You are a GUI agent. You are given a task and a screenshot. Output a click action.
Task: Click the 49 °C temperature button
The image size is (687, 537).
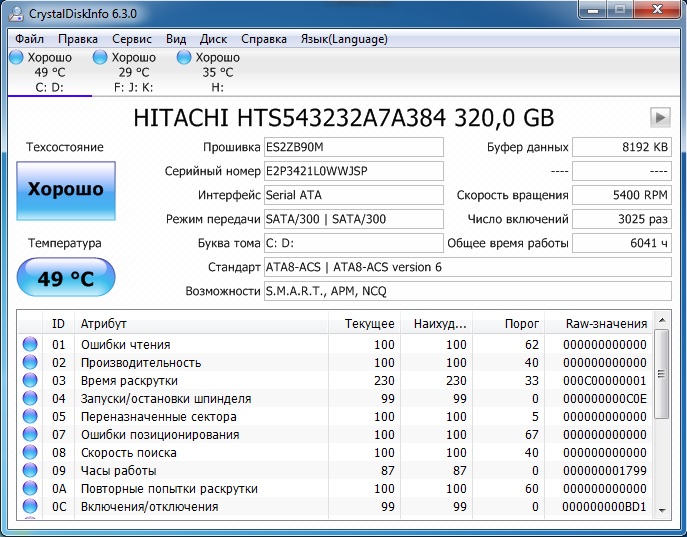coord(66,277)
